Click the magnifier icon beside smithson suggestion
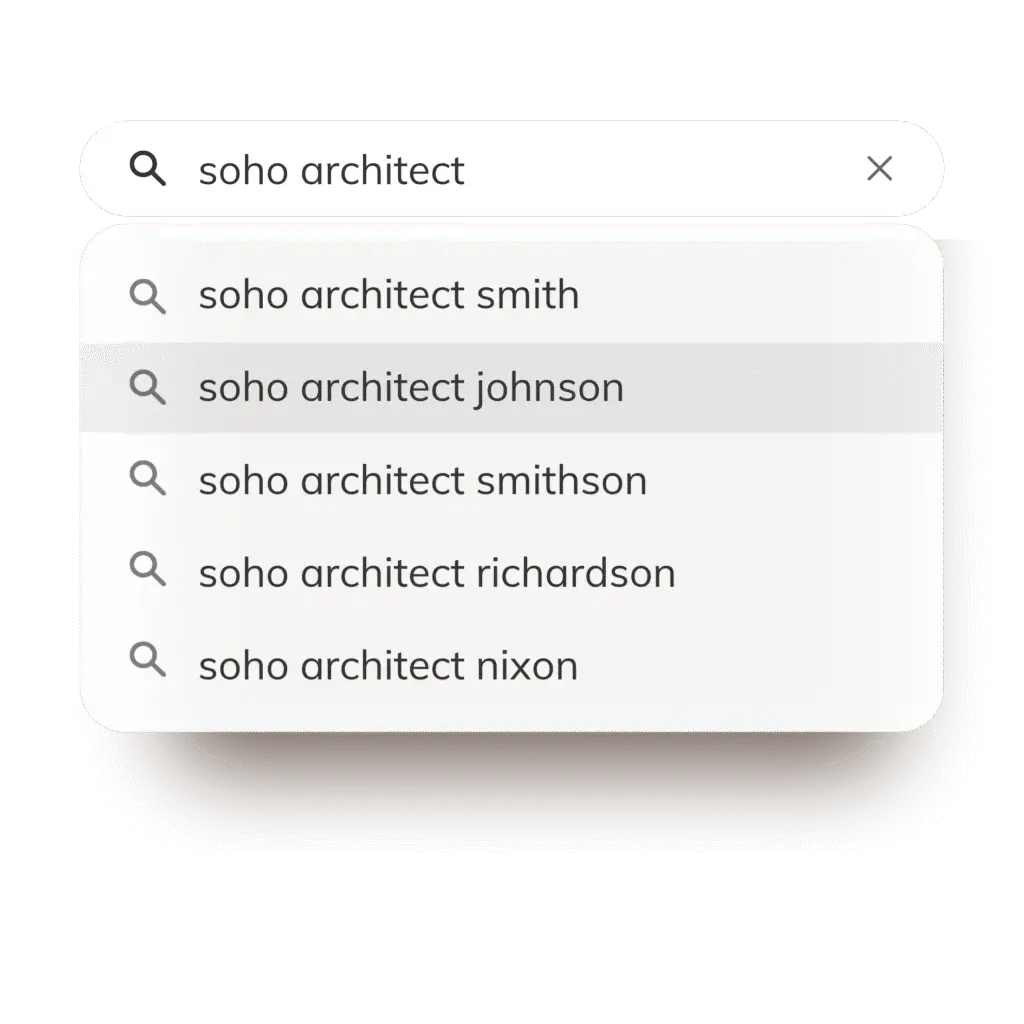This screenshot has width=1024, height=1024. [148, 478]
